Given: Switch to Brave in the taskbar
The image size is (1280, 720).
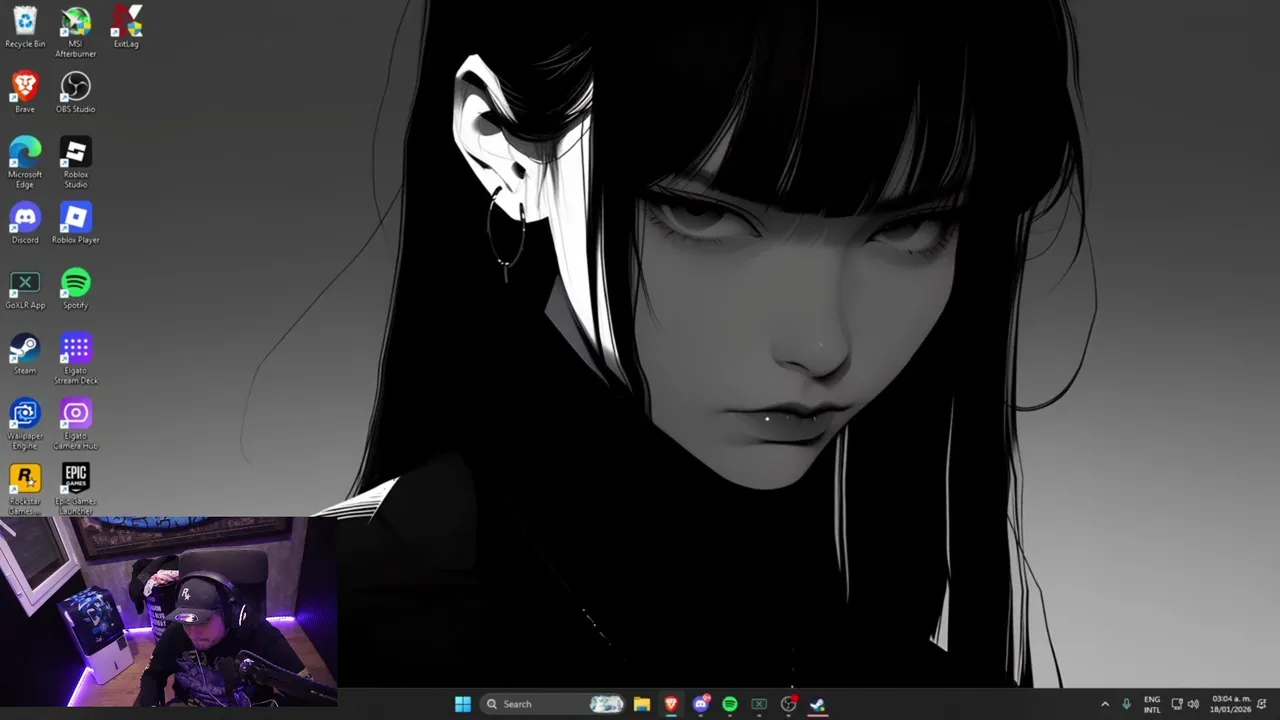Looking at the screenshot, I should coord(671,704).
